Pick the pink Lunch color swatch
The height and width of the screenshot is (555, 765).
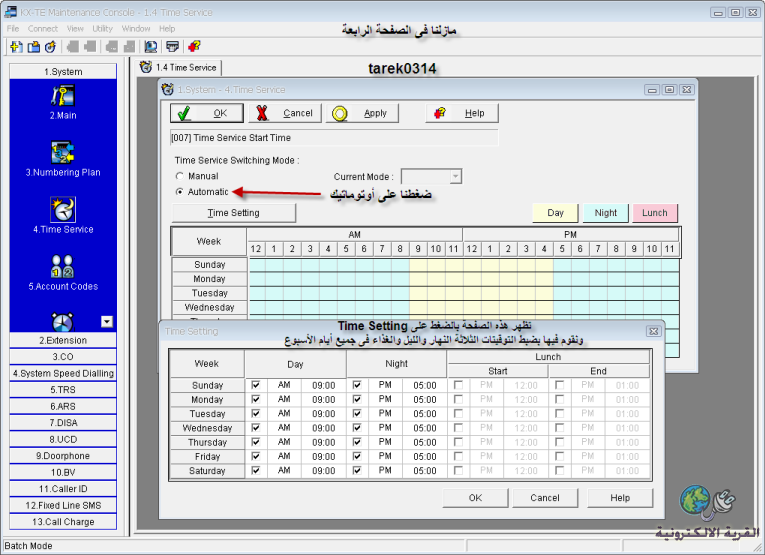point(655,213)
